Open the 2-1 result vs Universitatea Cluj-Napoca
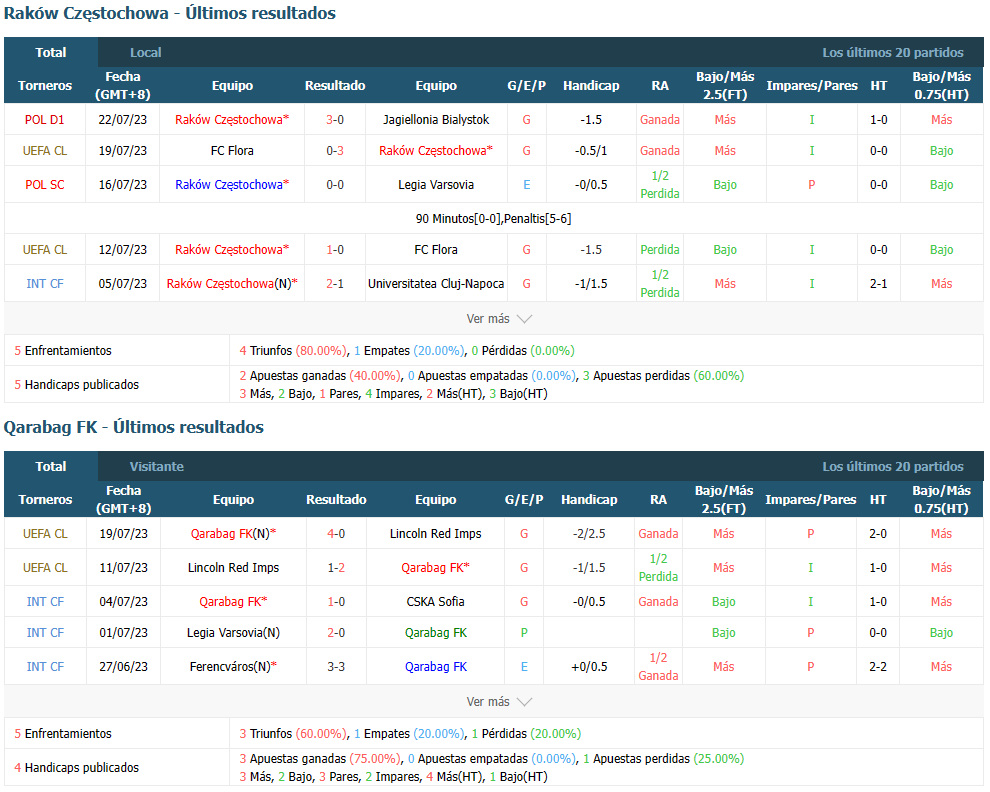 pos(335,284)
